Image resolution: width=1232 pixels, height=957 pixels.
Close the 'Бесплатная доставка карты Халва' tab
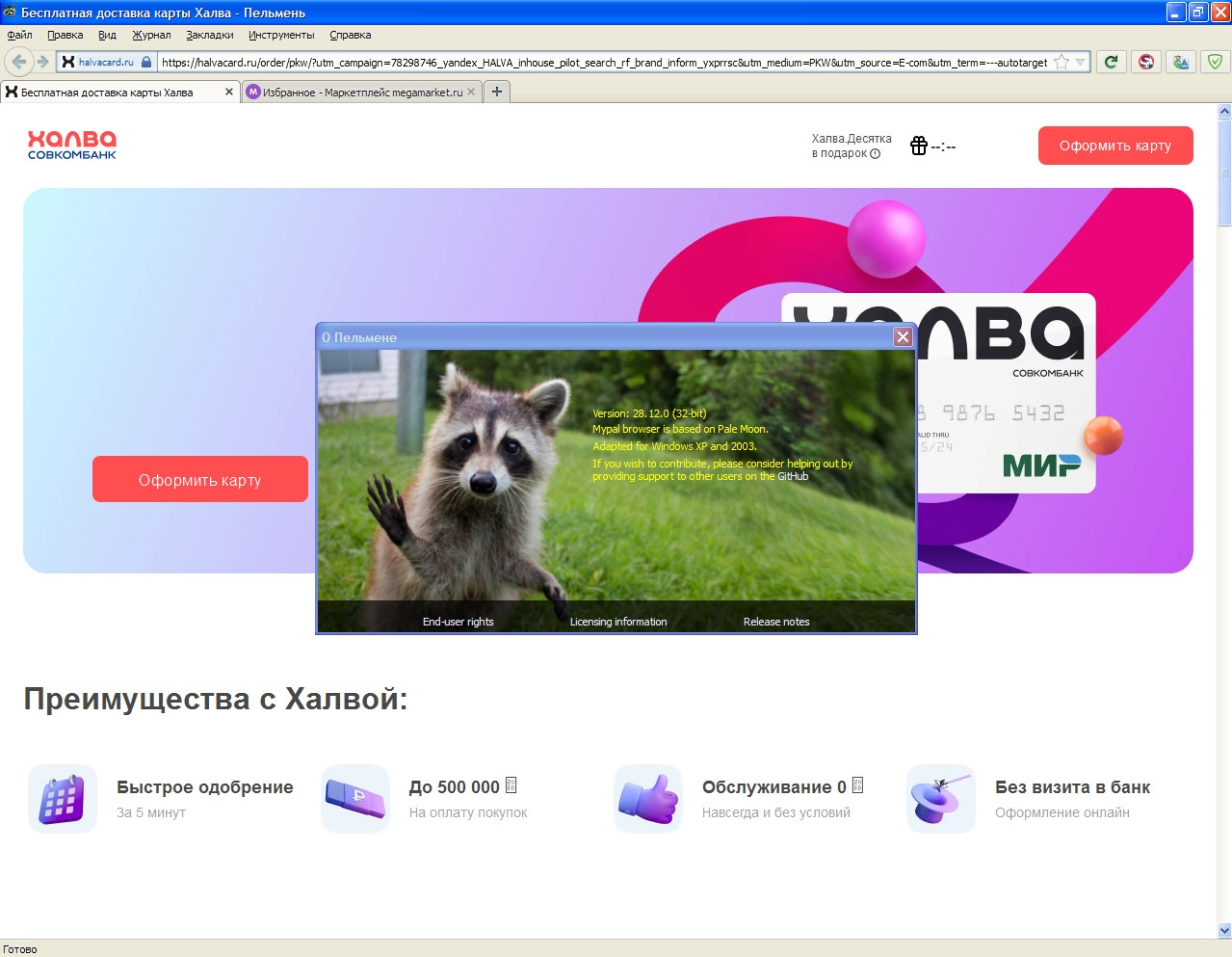point(229,92)
